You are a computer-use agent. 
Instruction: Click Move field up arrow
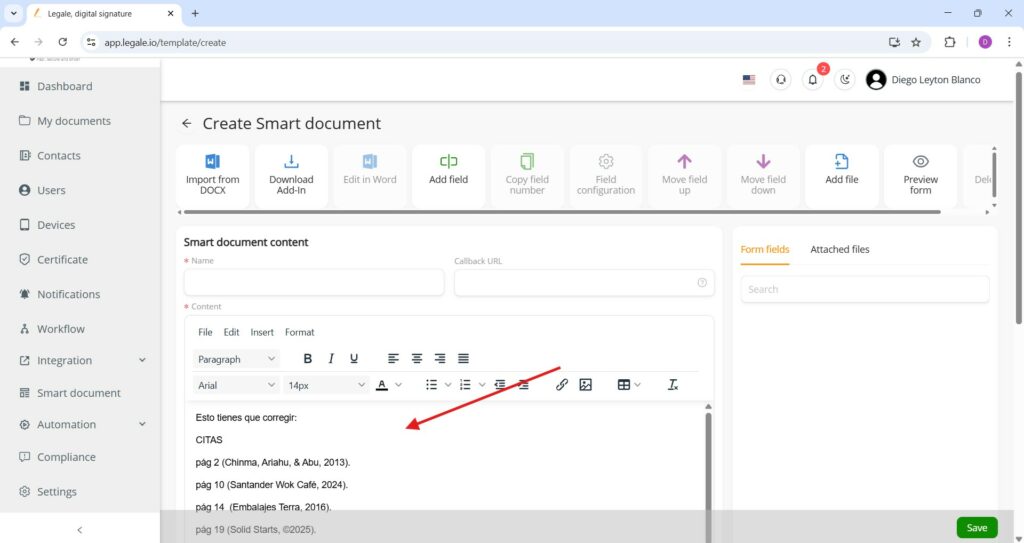pyautogui.click(x=684, y=161)
